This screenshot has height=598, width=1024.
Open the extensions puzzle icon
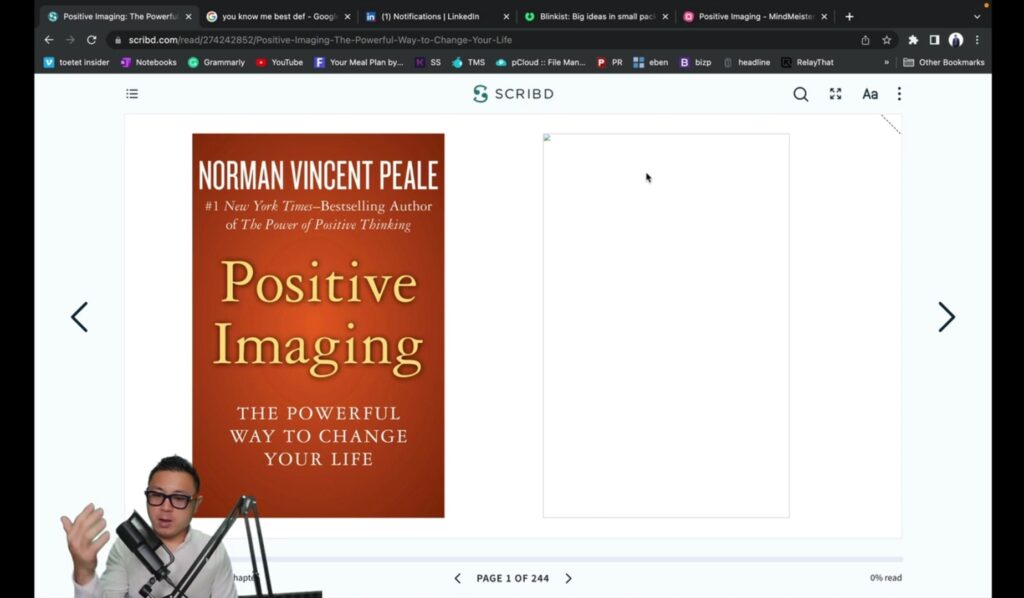click(913, 40)
